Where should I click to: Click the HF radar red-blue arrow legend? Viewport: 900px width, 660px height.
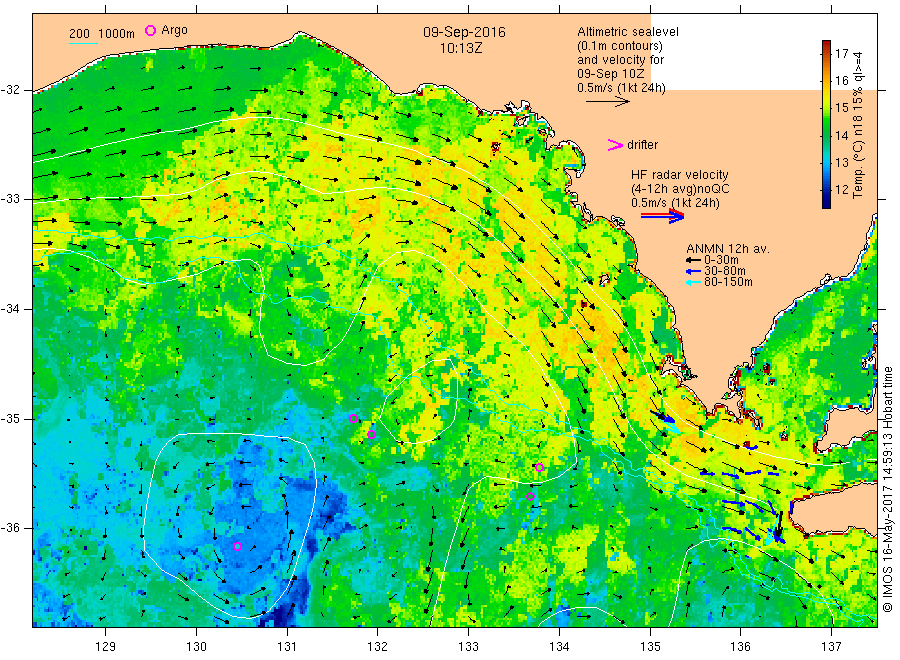pos(662,216)
